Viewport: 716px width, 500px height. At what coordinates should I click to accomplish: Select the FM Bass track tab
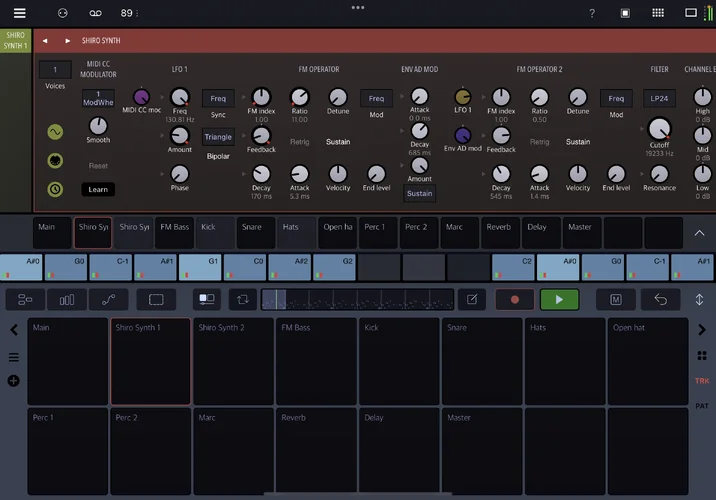point(175,228)
